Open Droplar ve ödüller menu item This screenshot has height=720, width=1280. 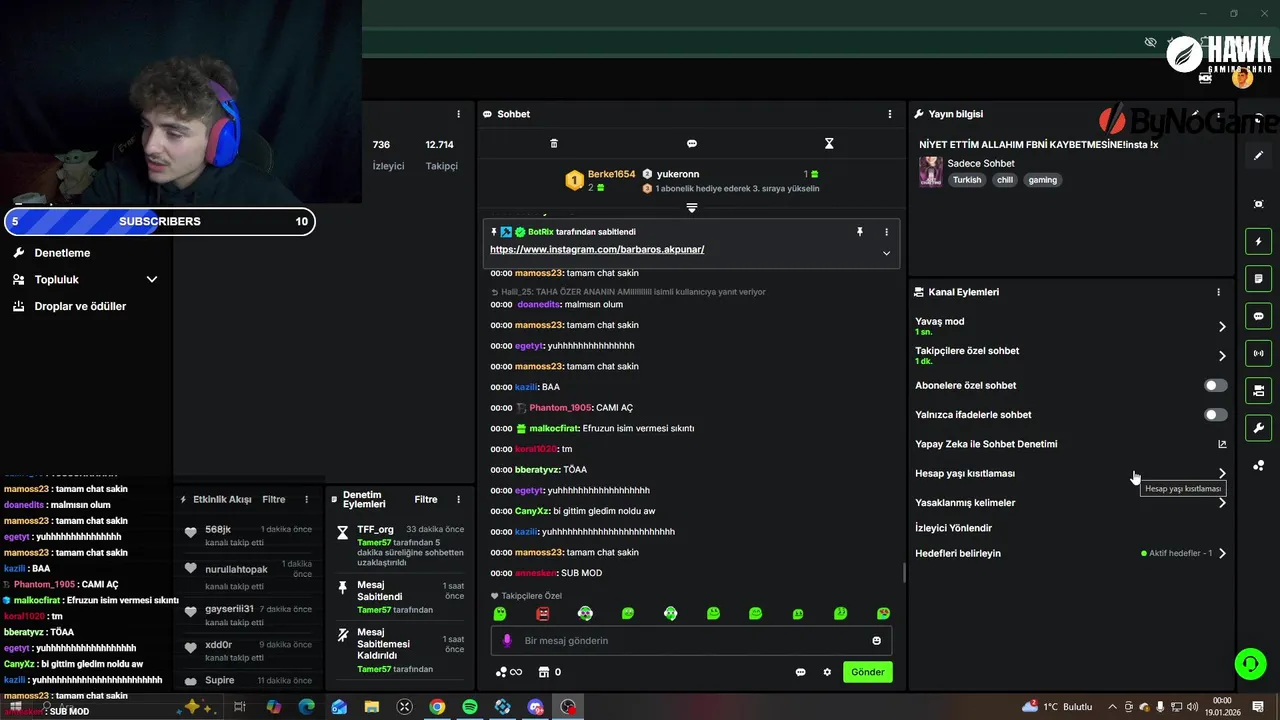pyautogui.click(x=80, y=306)
